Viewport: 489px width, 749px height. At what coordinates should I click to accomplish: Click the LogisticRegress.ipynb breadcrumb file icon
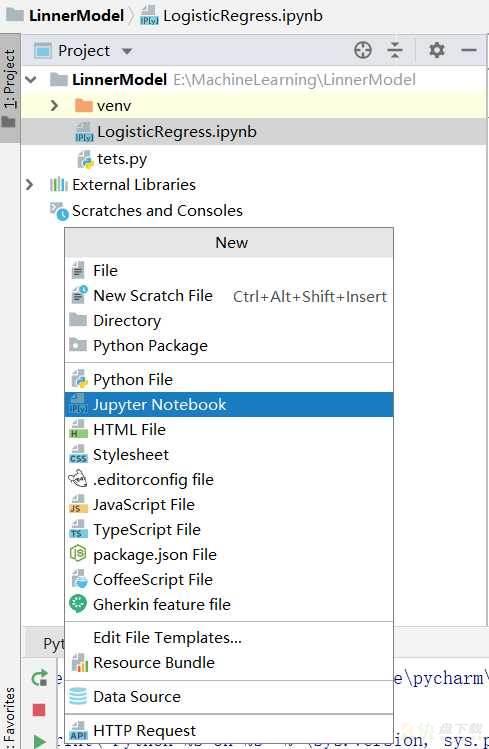coord(149,15)
